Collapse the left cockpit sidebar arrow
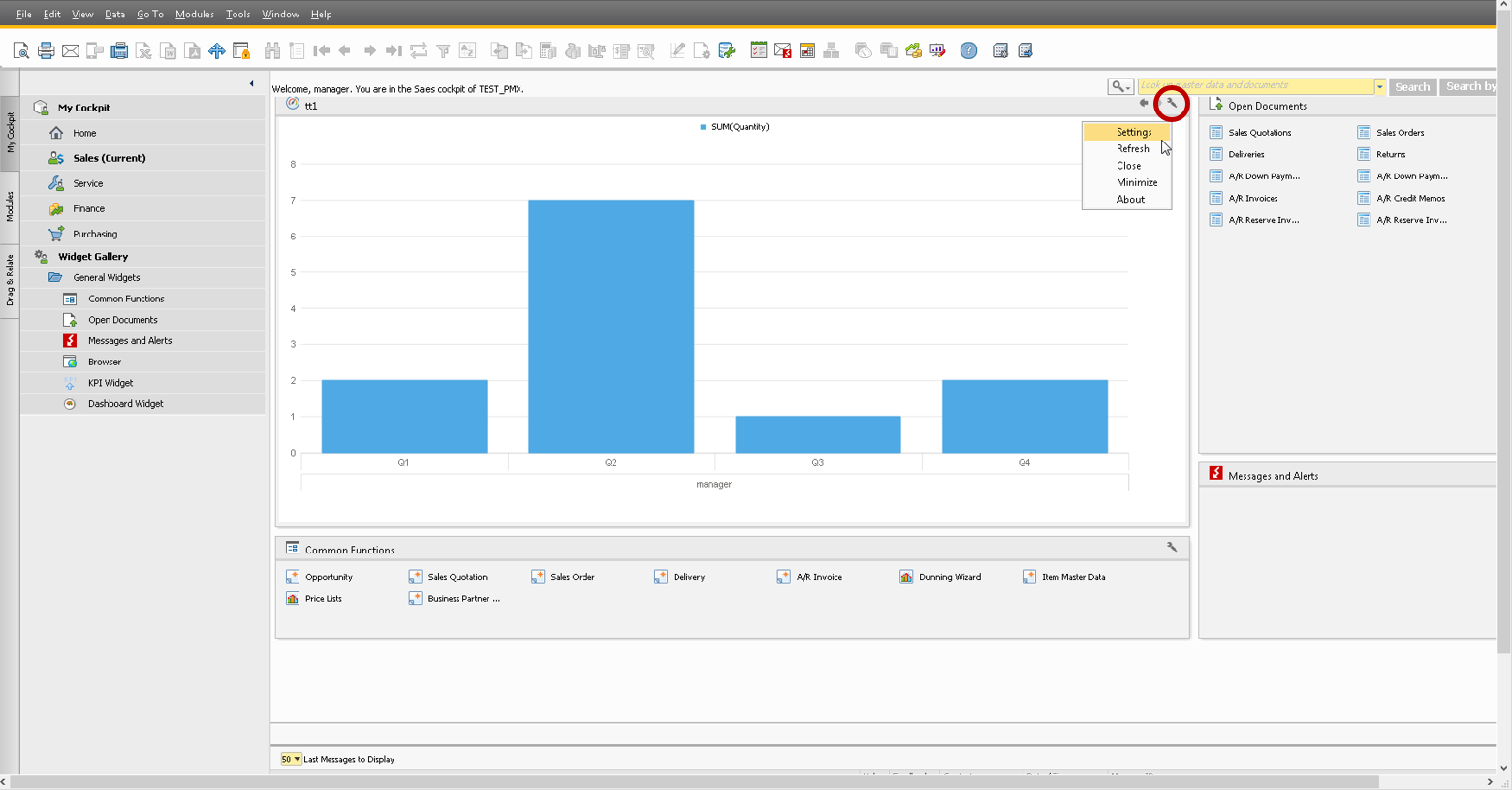Viewport: 1512px width, 790px height. 252,84
